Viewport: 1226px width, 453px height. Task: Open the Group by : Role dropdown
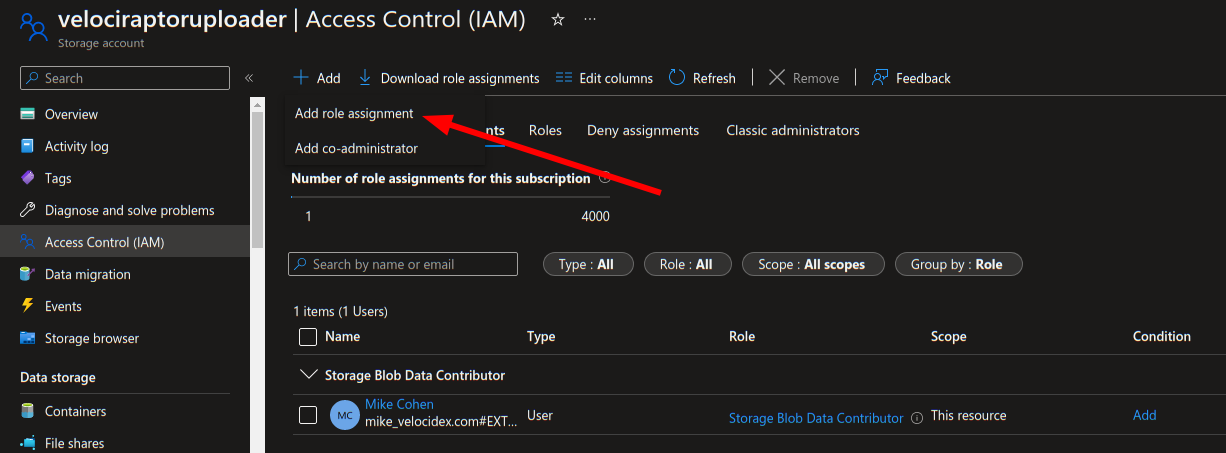pyautogui.click(x=958, y=264)
